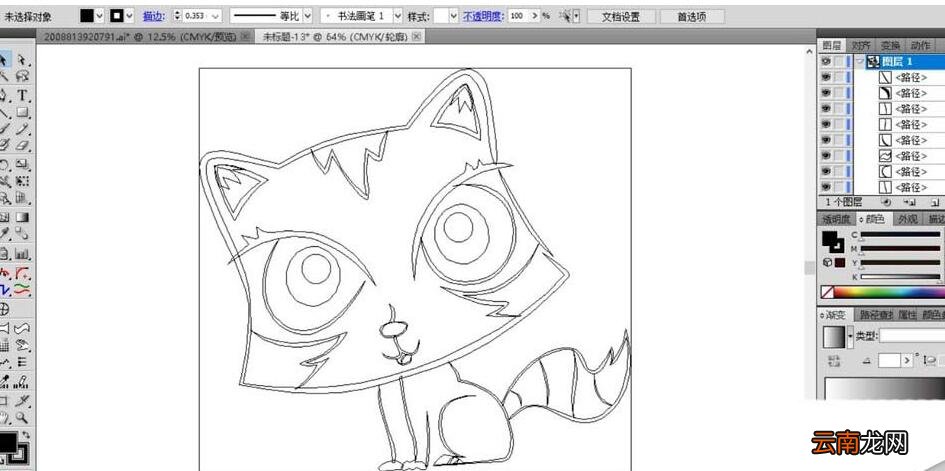Open the stroke color dropdown in control bar
The height and width of the screenshot is (471, 945).
click(130, 16)
